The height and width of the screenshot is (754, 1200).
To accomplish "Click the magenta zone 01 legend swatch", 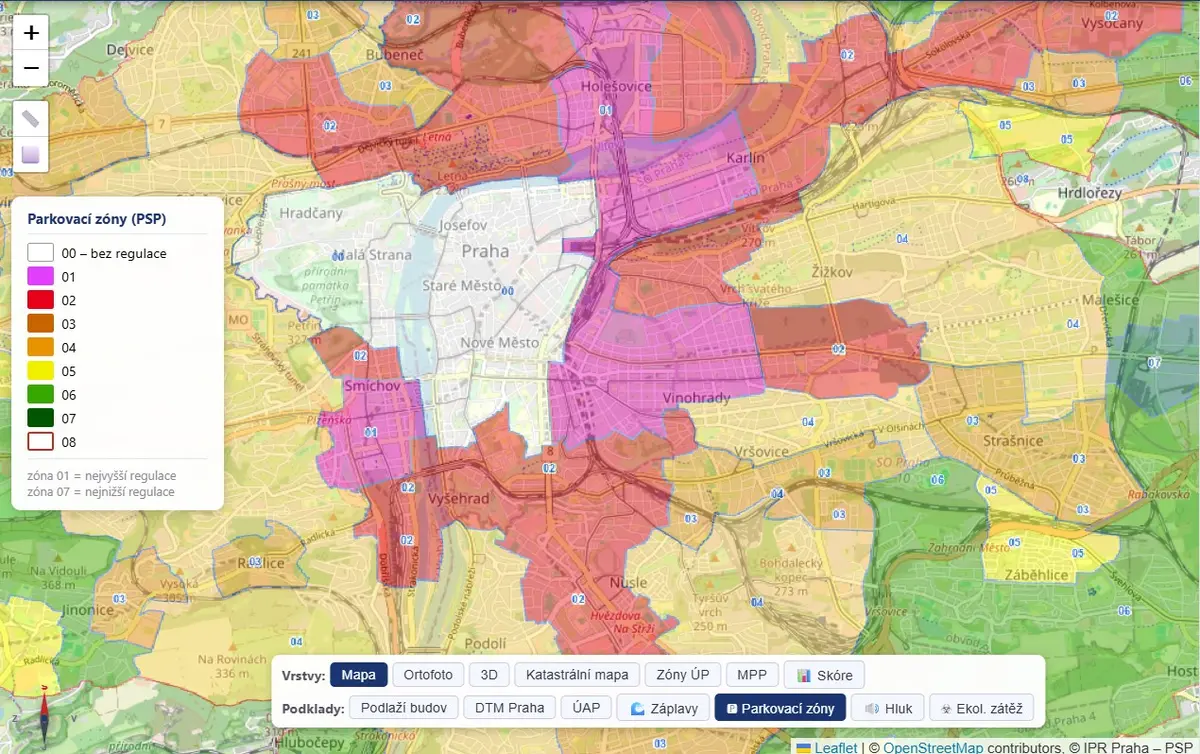I will (41, 277).
